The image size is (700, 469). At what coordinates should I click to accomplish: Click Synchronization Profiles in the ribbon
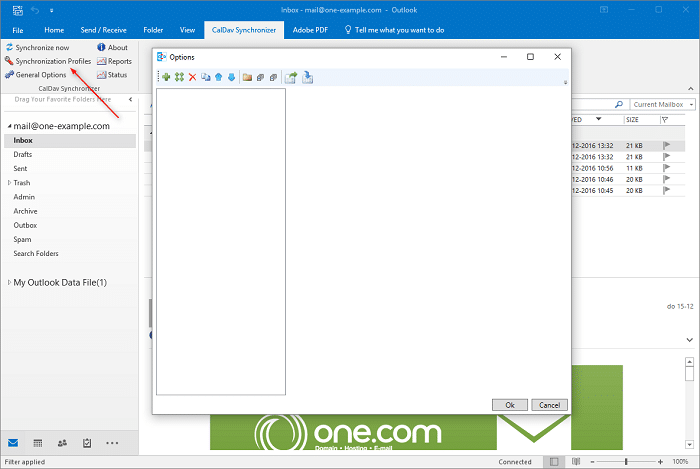tap(52, 61)
